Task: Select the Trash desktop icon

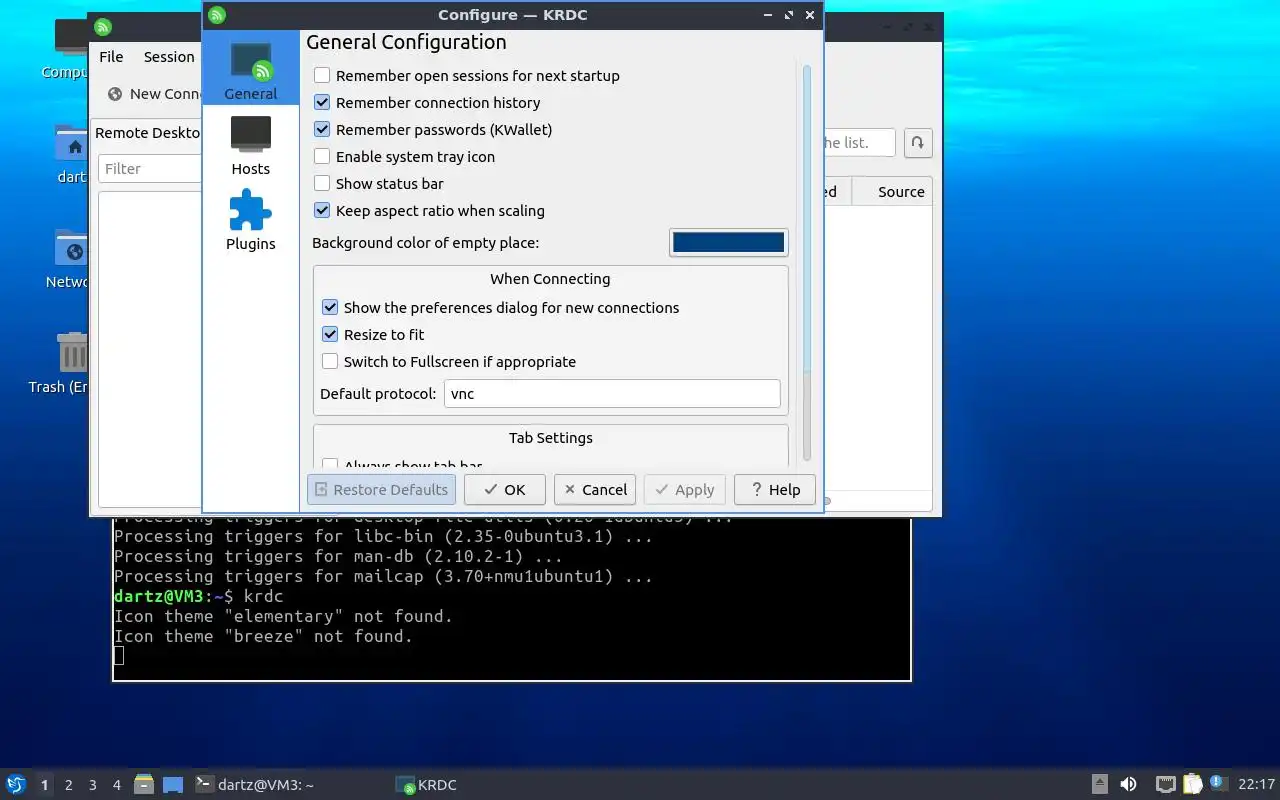Action: tap(62, 363)
